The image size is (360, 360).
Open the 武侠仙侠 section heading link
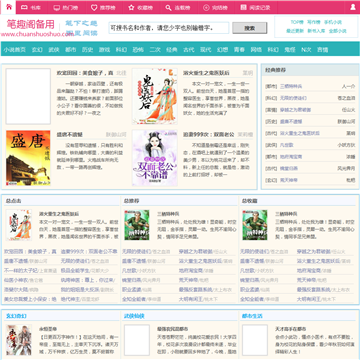[134, 316]
